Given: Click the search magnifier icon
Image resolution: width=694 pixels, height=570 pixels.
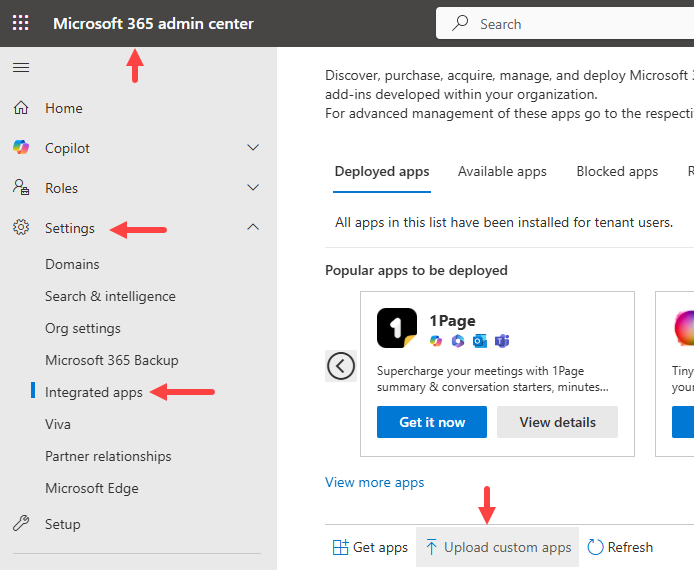Looking at the screenshot, I should (460, 23).
